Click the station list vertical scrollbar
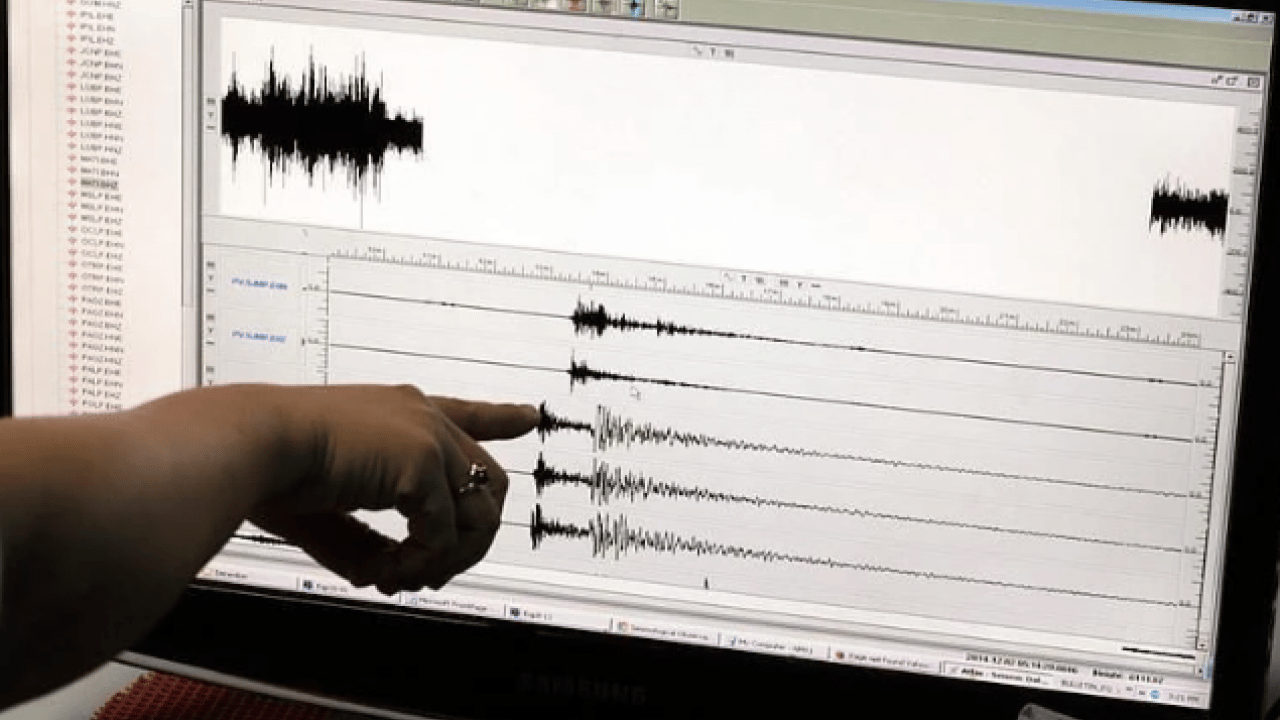Image resolution: width=1280 pixels, height=720 pixels. (x=188, y=150)
